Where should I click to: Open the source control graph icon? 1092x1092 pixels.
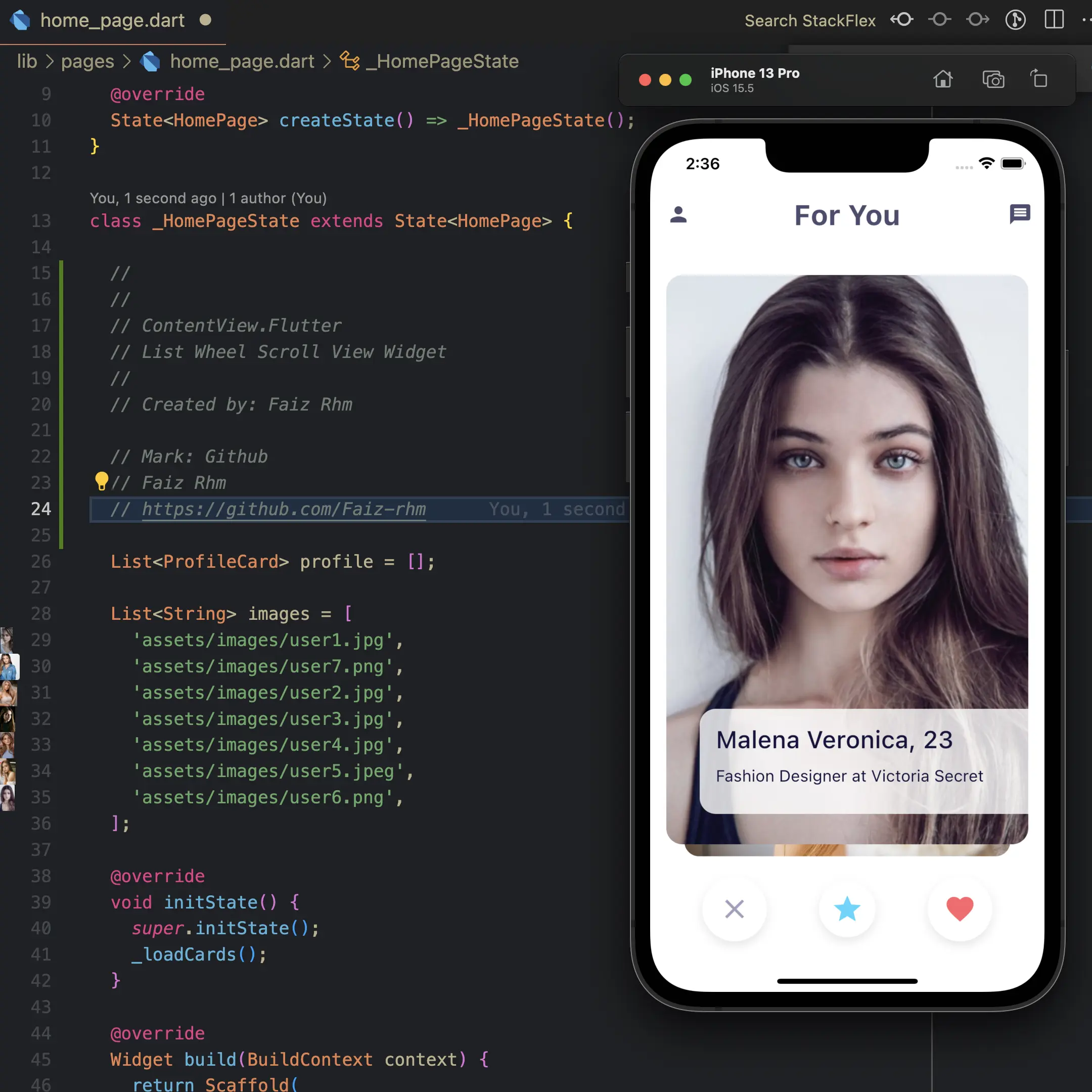[1016, 20]
